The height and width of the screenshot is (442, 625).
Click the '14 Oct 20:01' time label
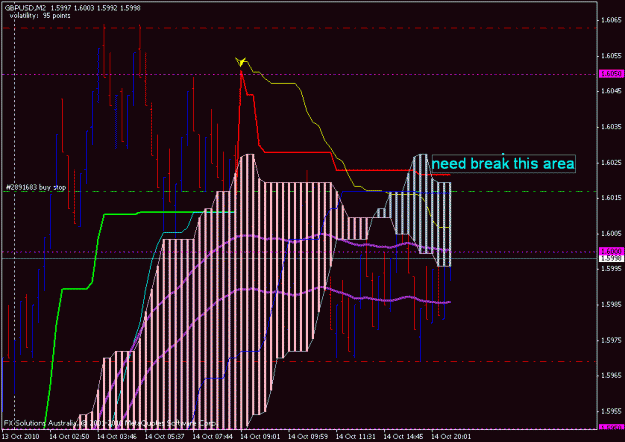[452, 436]
